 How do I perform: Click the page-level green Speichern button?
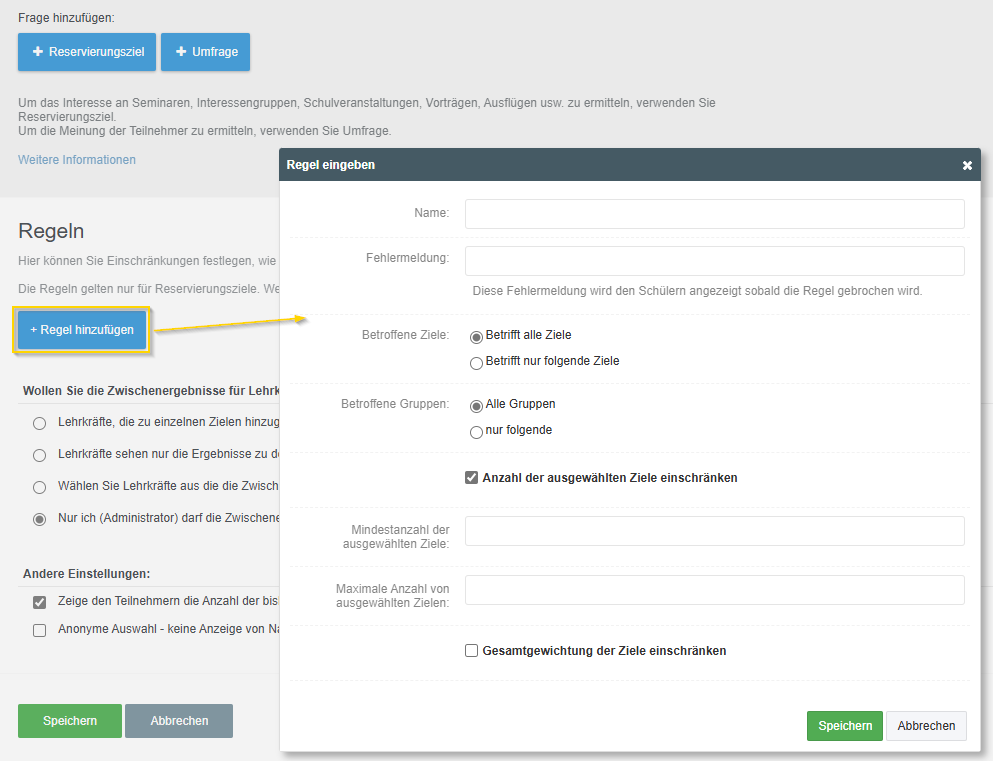tap(70, 721)
